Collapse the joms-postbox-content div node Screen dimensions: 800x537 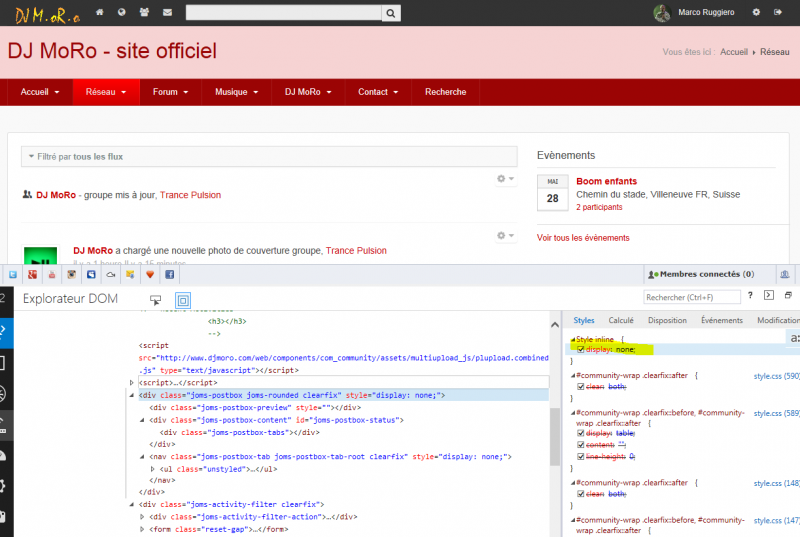[x=142, y=420]
